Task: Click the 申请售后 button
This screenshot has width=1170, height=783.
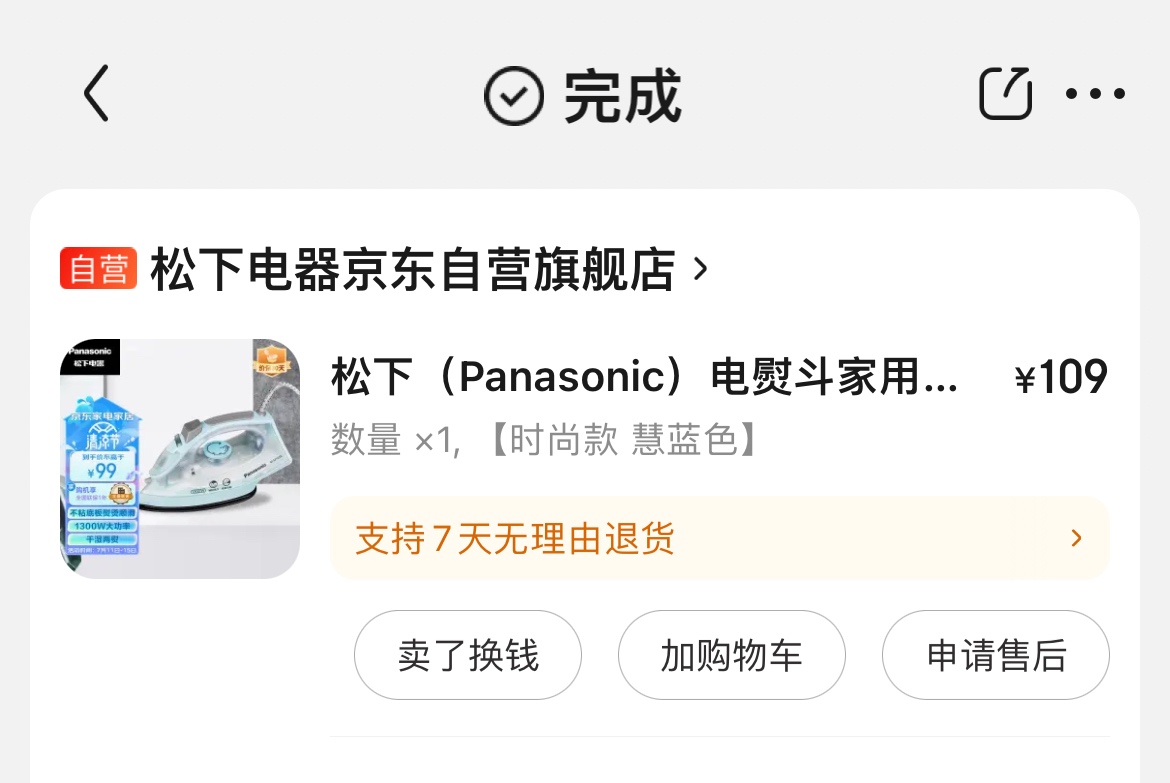Action: tap(996, 655)
